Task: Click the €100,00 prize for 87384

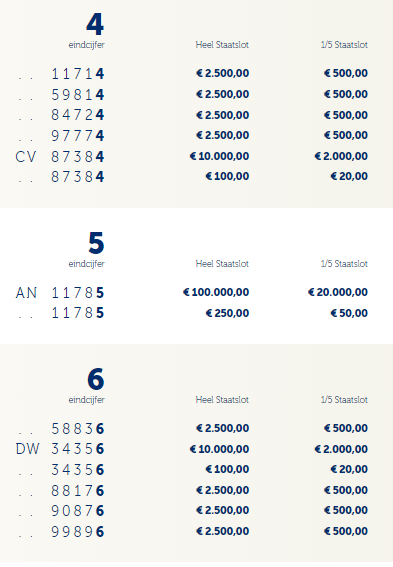Action: 227,176
